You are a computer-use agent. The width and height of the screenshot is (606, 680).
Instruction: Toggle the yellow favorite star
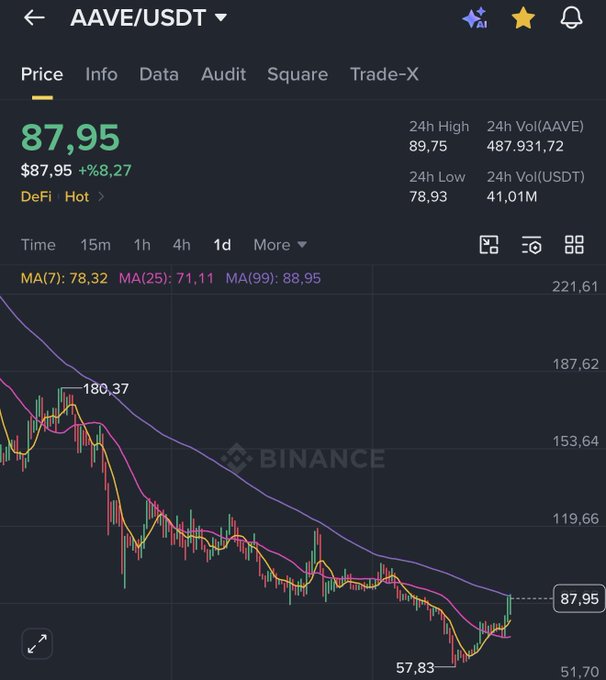523,18
